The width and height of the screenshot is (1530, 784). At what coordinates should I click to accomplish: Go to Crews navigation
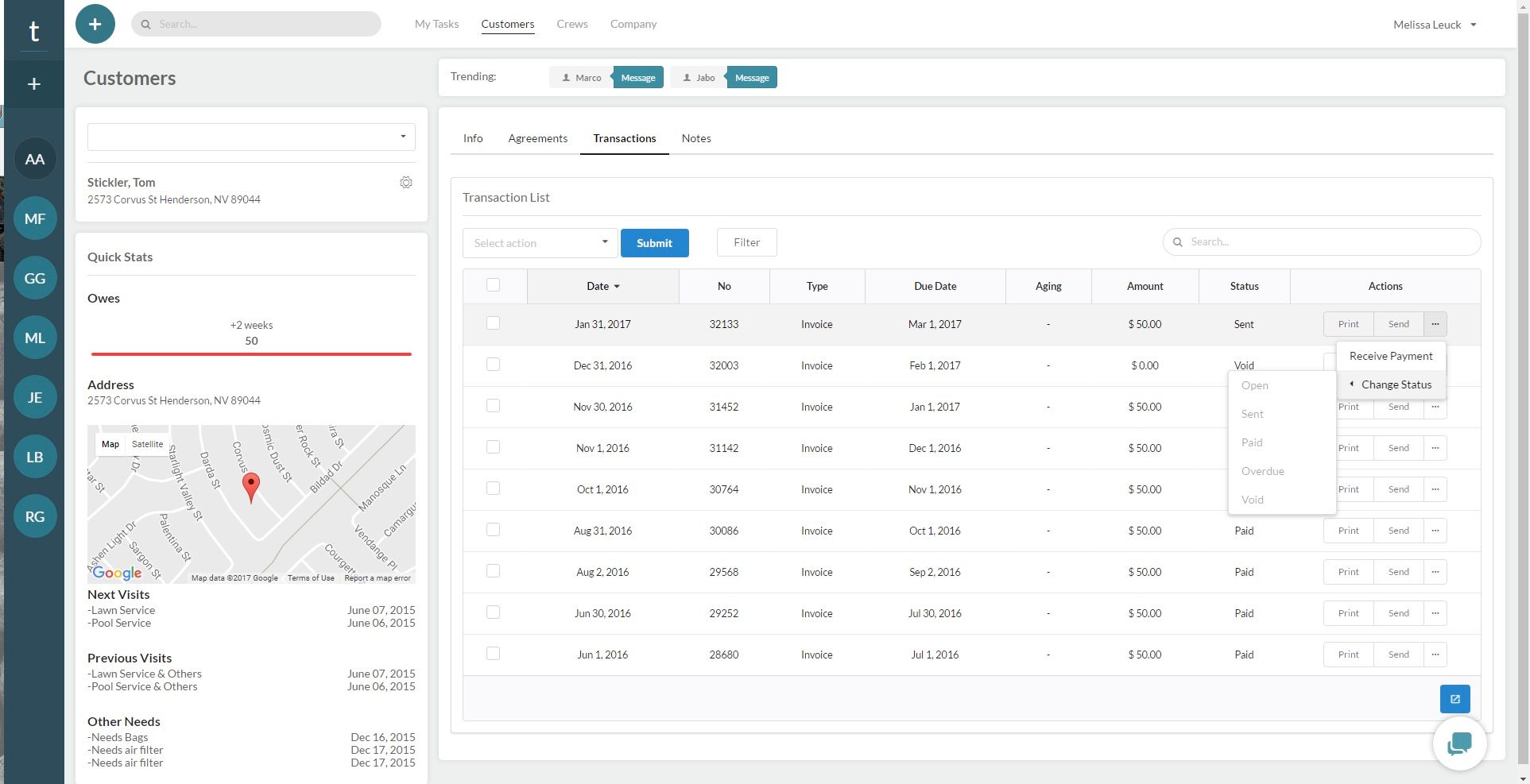(572, 24)
